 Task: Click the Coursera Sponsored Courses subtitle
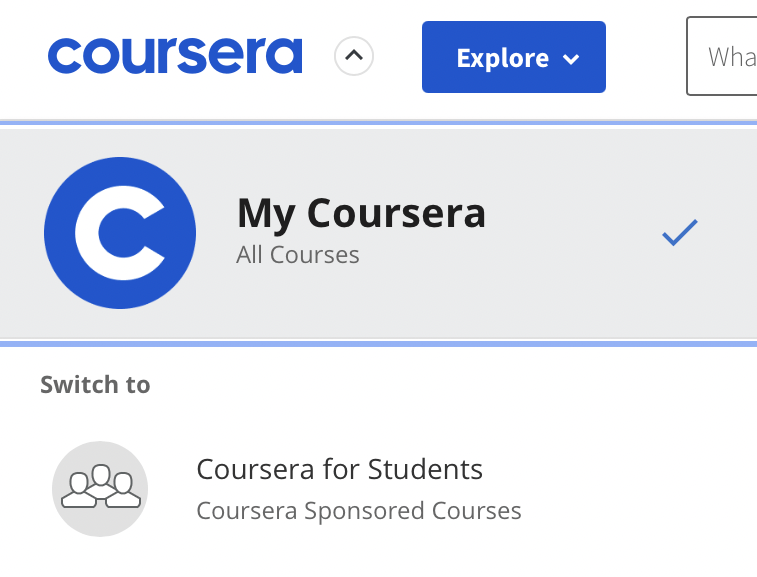coord(359,511)
